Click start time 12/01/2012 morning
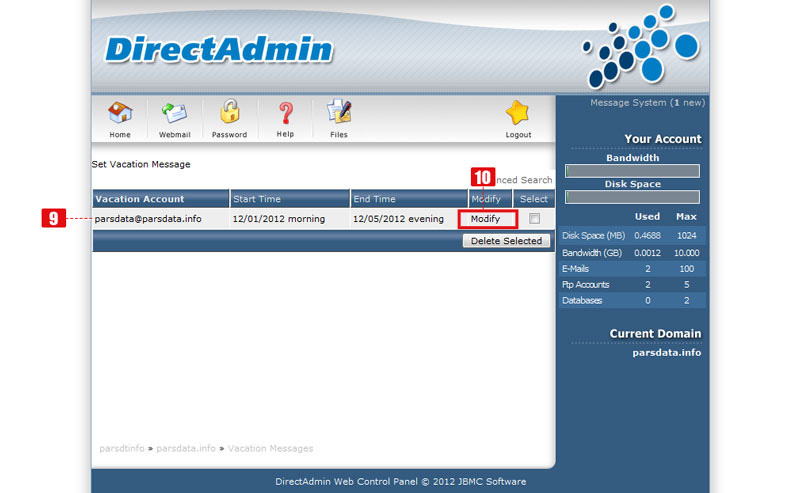Image resolution: width=800 pixels, height=493 pixels. point(279,219)
